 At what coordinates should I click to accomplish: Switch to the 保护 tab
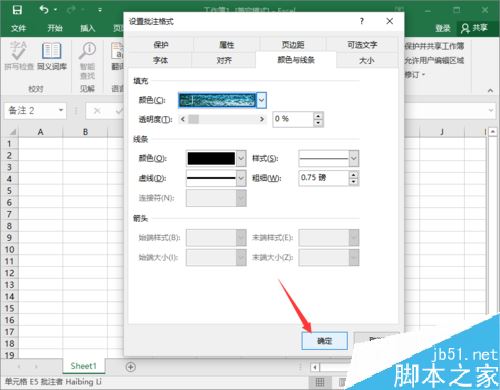pyautogui.click(x=161, y=45)
